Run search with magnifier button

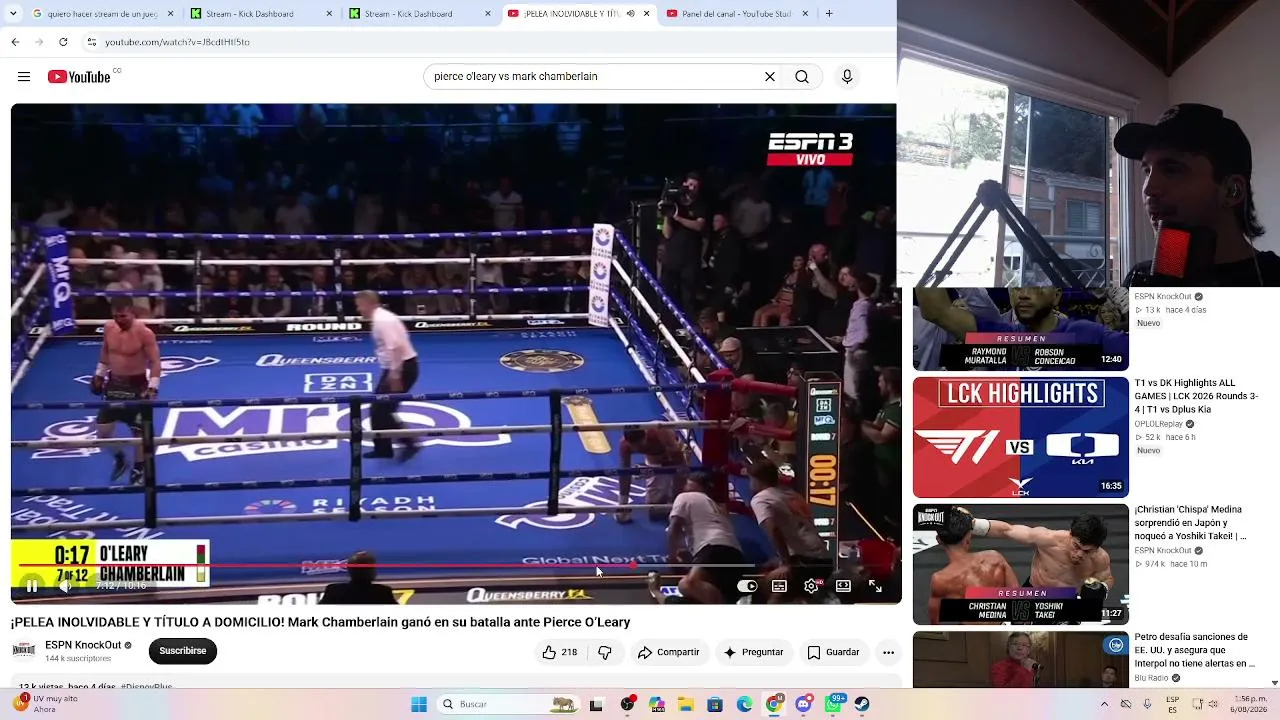(802, 77)
